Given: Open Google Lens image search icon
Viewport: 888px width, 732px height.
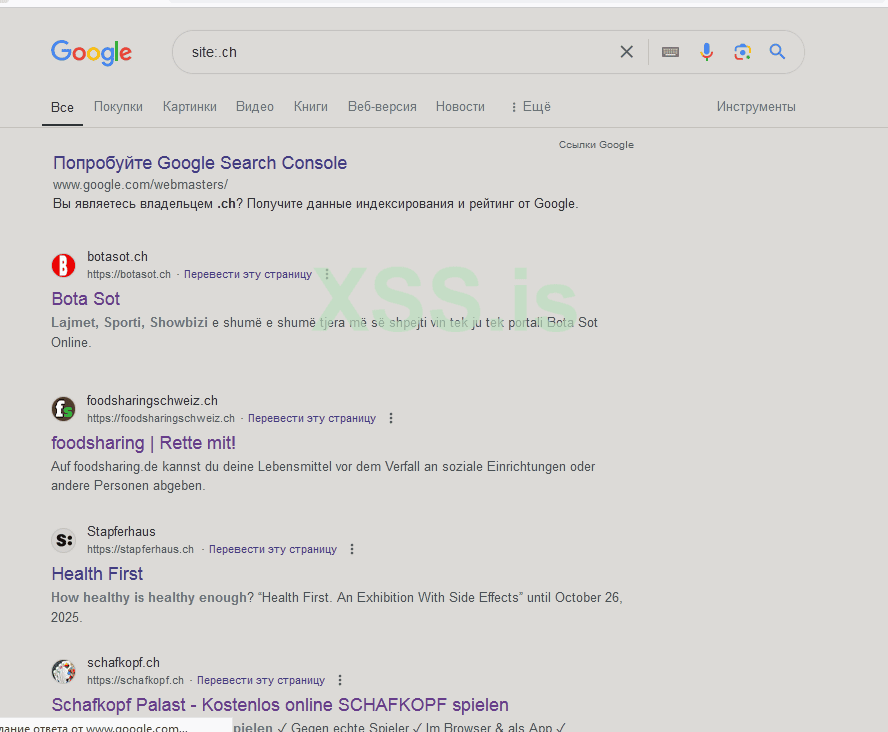Looking at the screenshot, I should [742, 52].
